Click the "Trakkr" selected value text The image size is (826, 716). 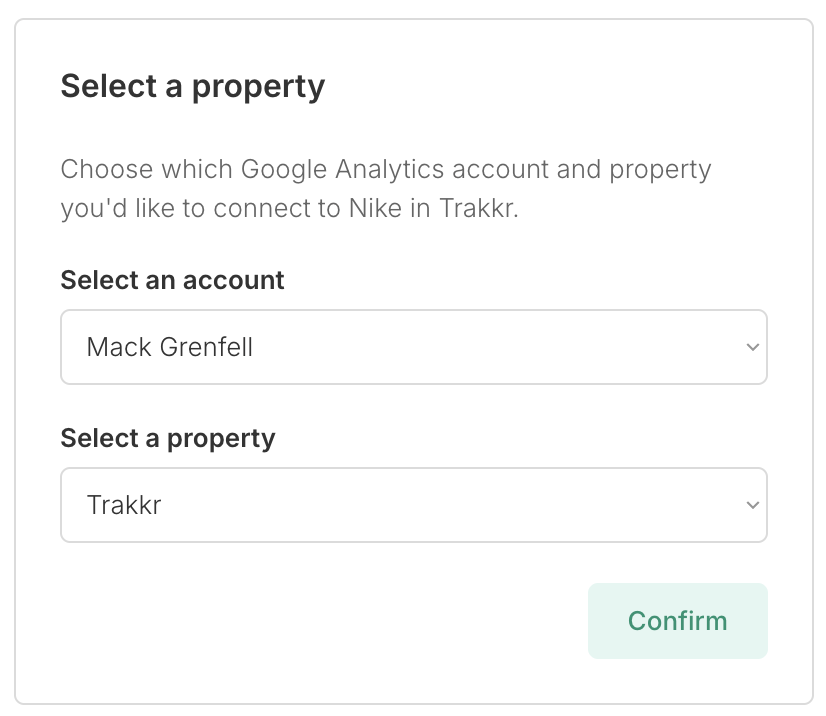click(x=124, y=505)
